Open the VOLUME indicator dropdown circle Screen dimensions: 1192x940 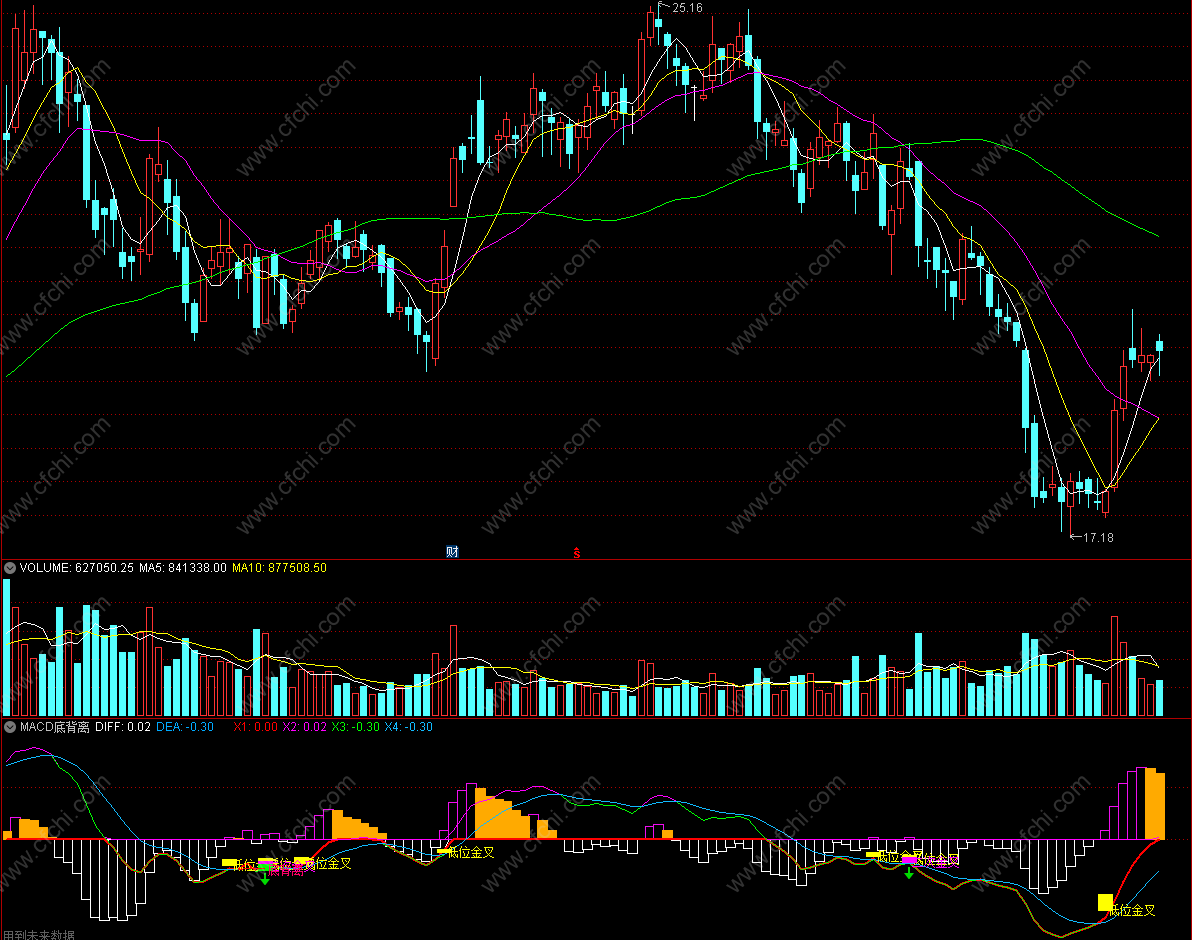click(x=10, y=568)
